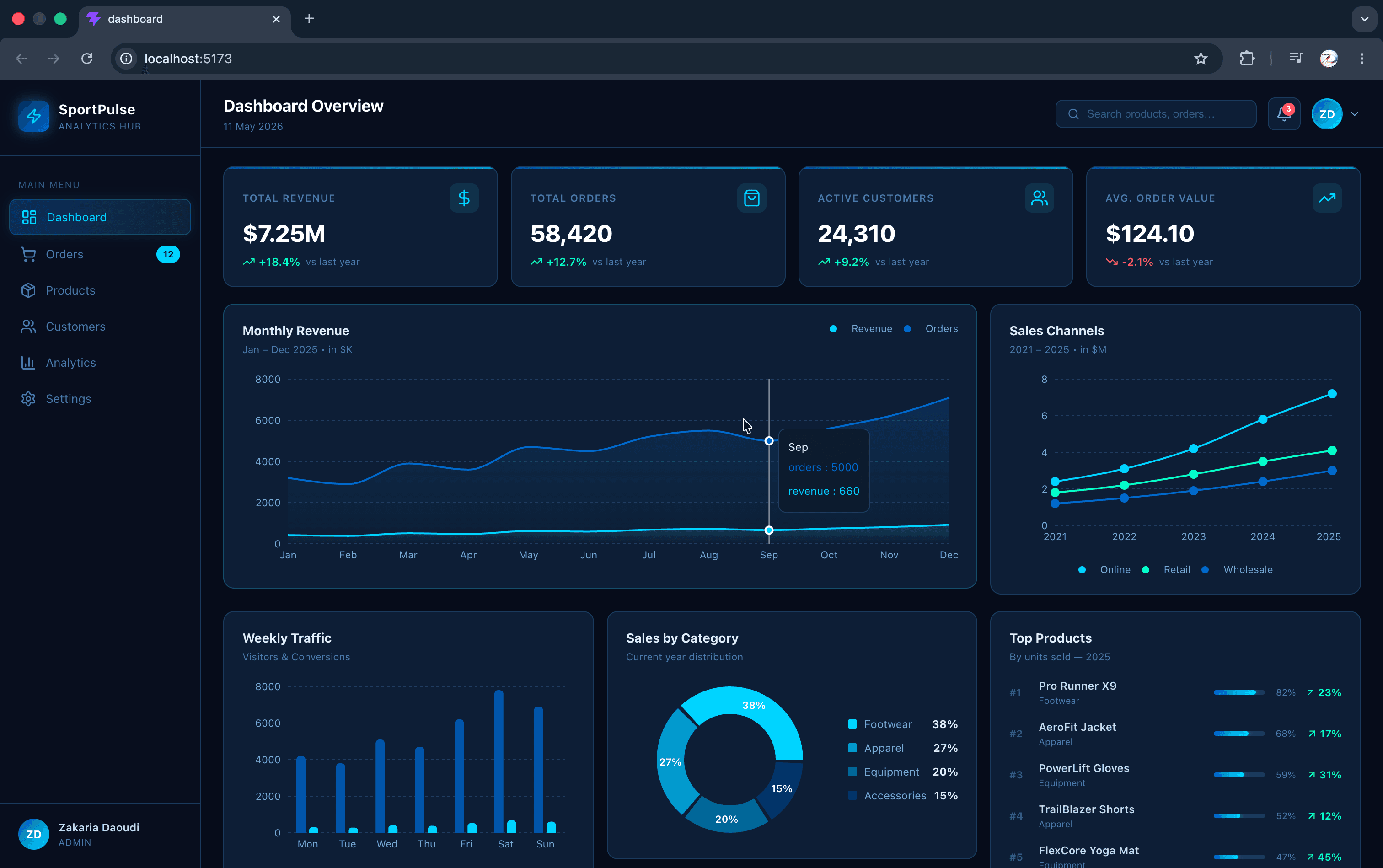Click the AeroFit Jacket 68% progress bar
The image size is (1383, 868).
click(x=1239, y=734)
